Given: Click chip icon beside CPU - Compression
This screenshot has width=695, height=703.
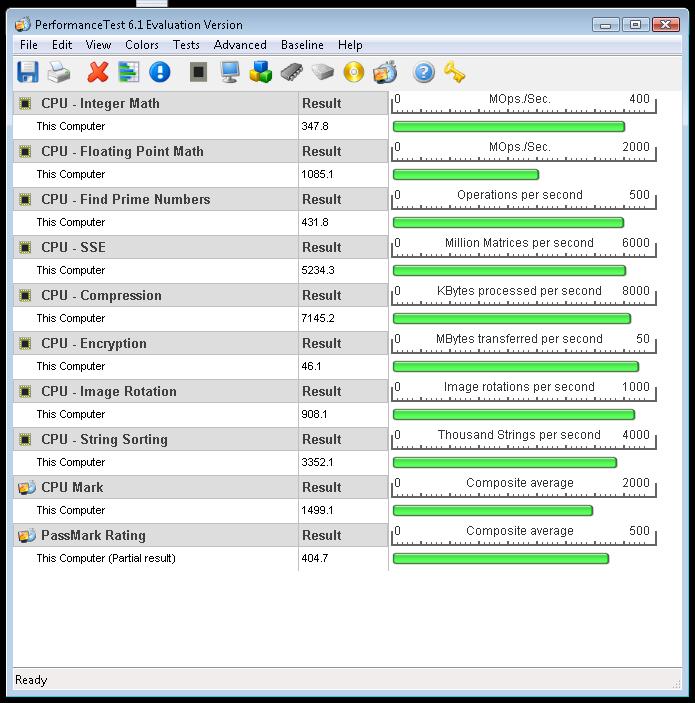Looking at the screenshot, I should pyautogui.click(x=25, y=295).
